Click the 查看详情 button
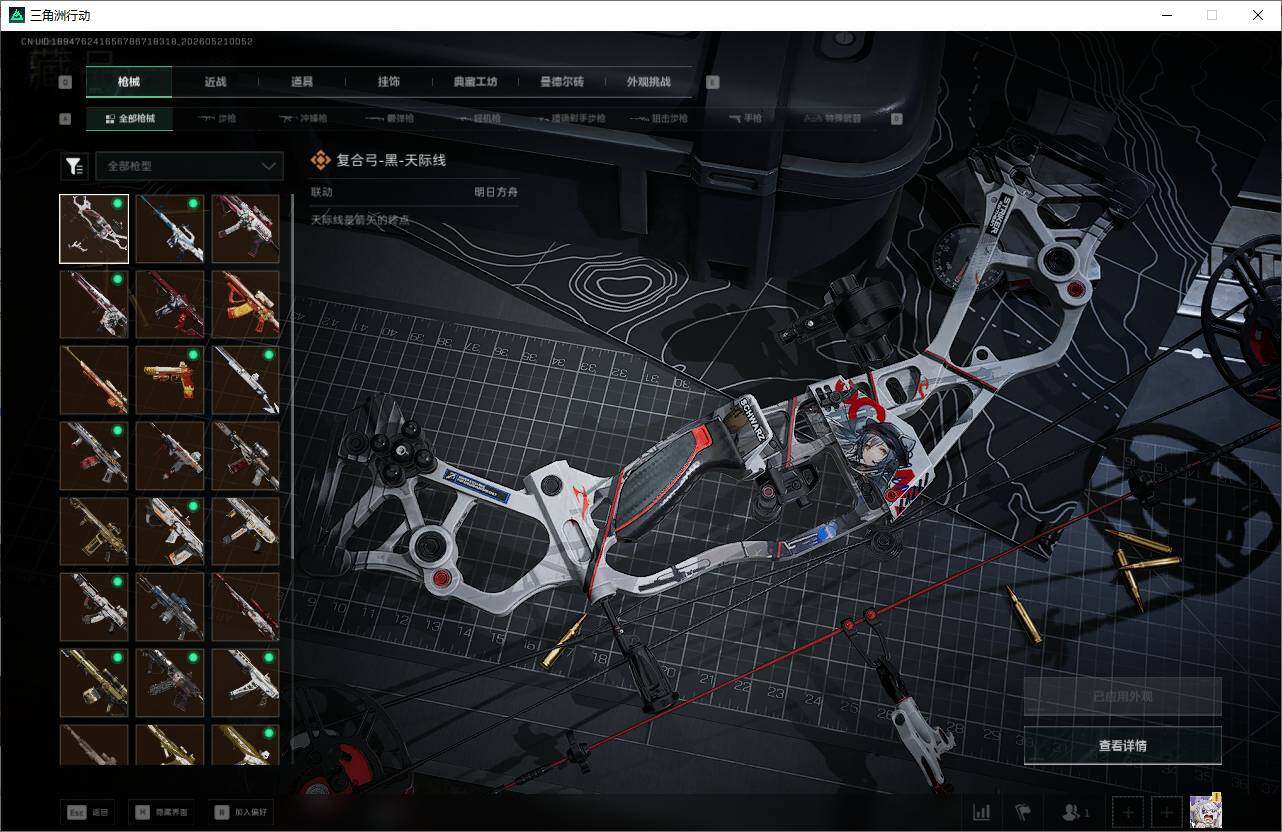The width and height of the screenshot is (1282, 832). tap(1123, 745)
